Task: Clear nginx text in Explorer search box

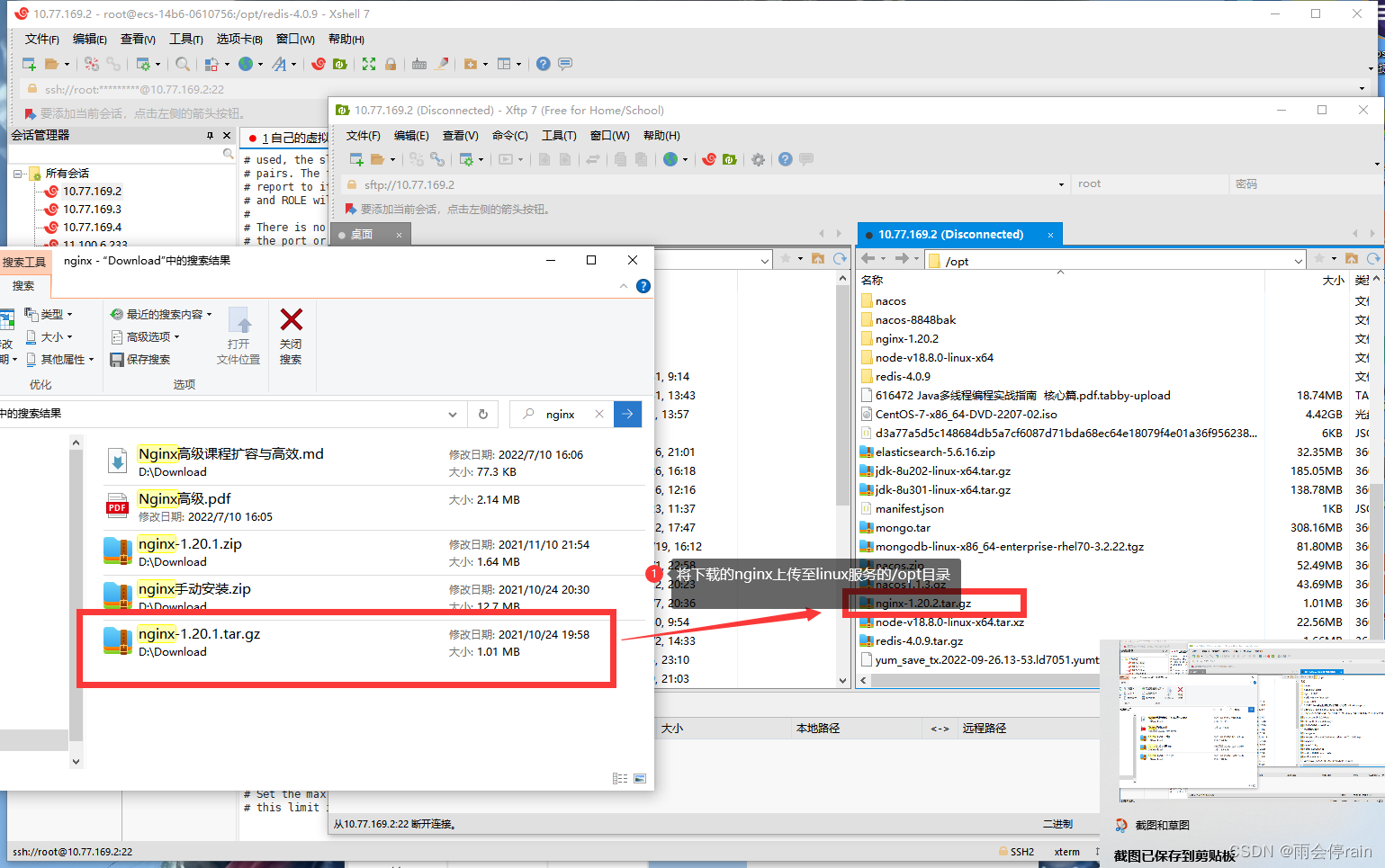Action: coord(599,414)
